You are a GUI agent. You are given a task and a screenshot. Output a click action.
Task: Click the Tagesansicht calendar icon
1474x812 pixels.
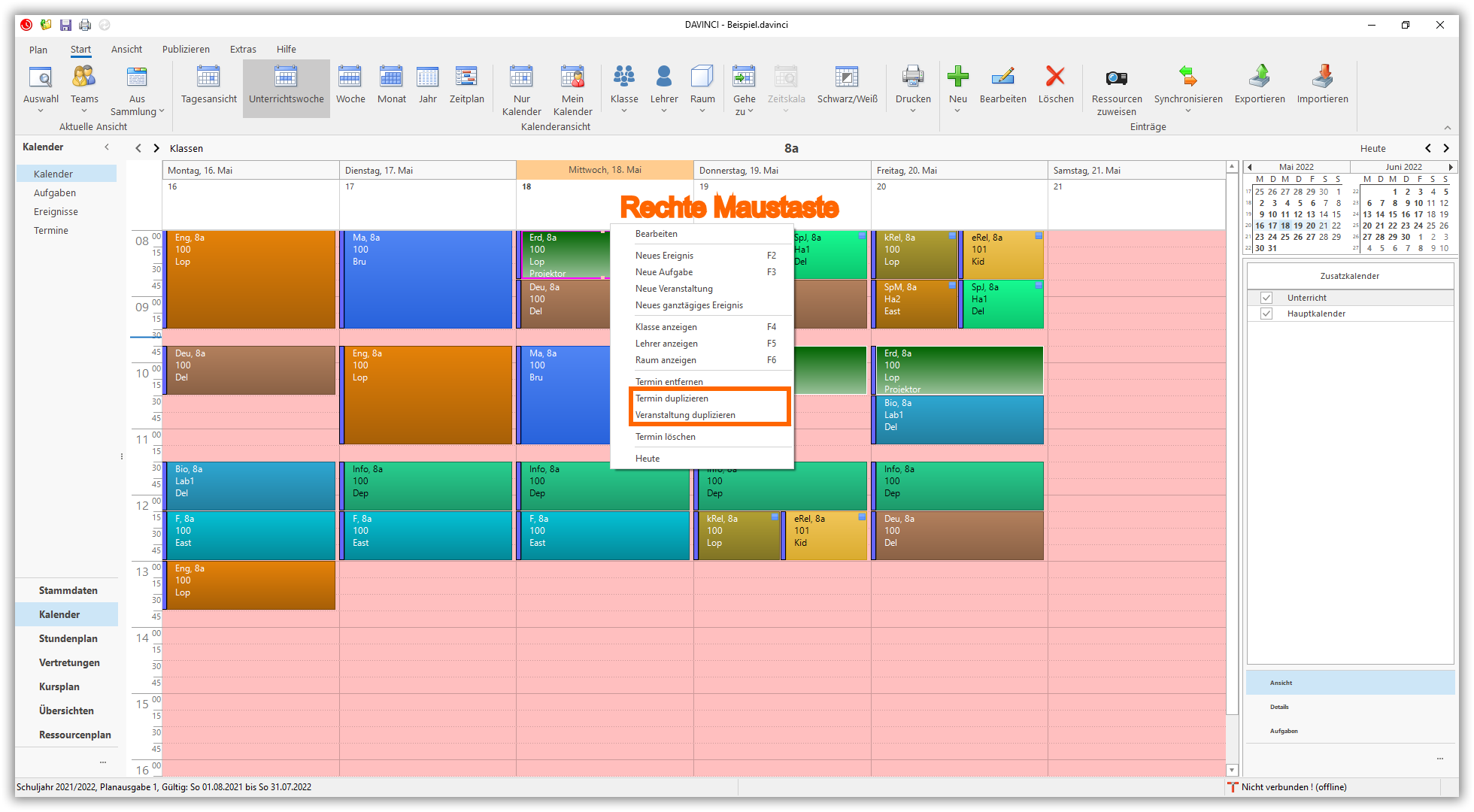point(208,77)
